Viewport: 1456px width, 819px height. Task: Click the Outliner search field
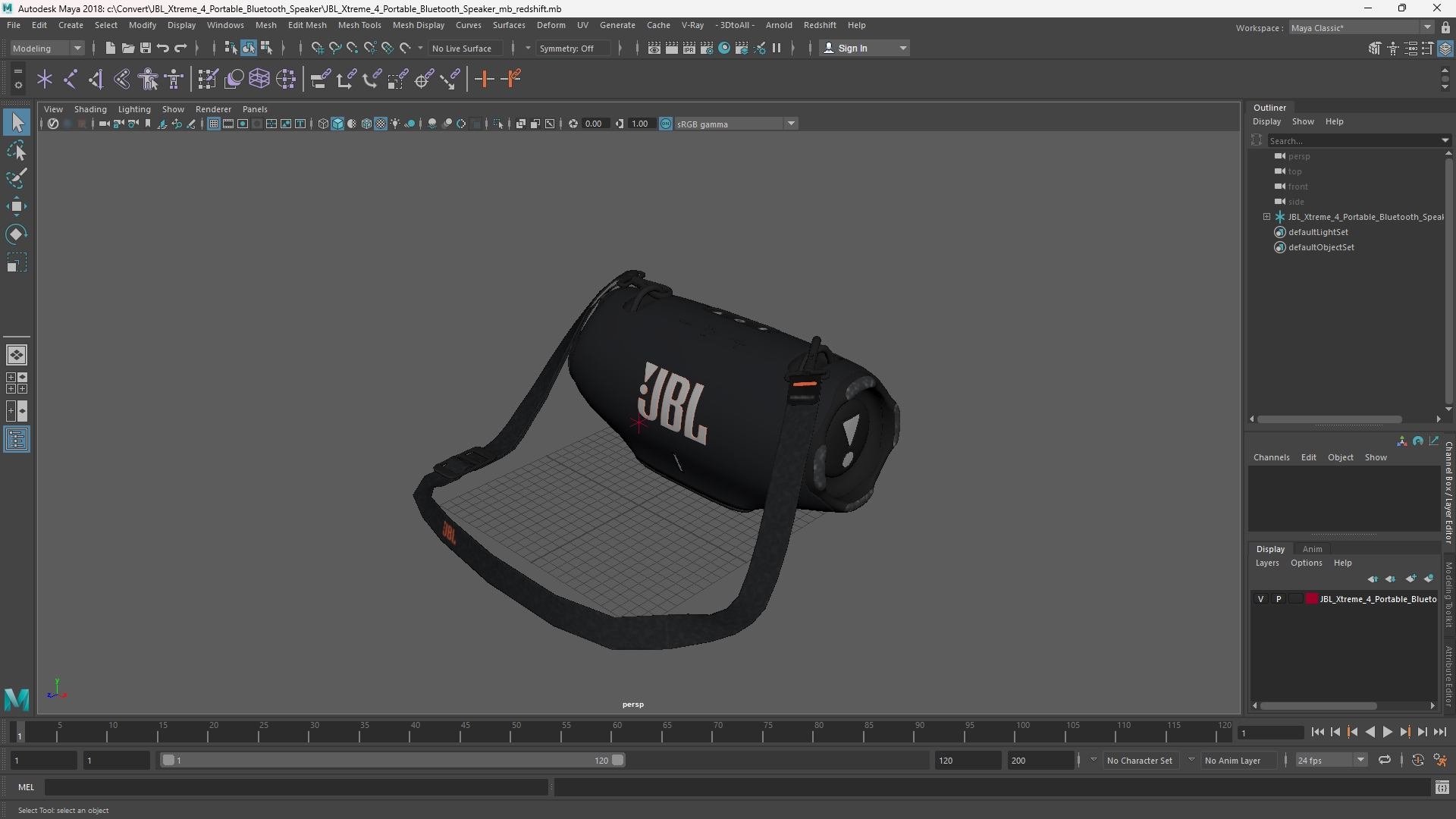click(x=1354, y=140)
